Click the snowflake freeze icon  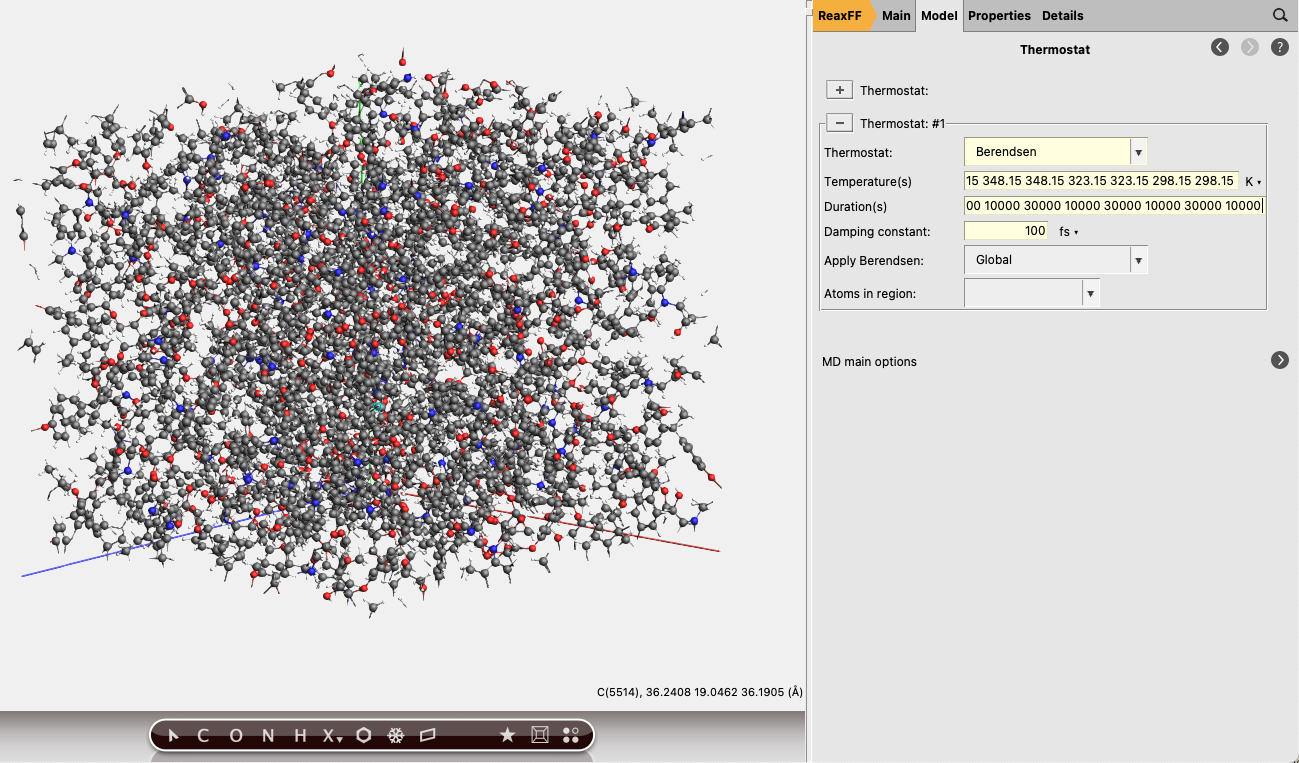tap(396, 735)
